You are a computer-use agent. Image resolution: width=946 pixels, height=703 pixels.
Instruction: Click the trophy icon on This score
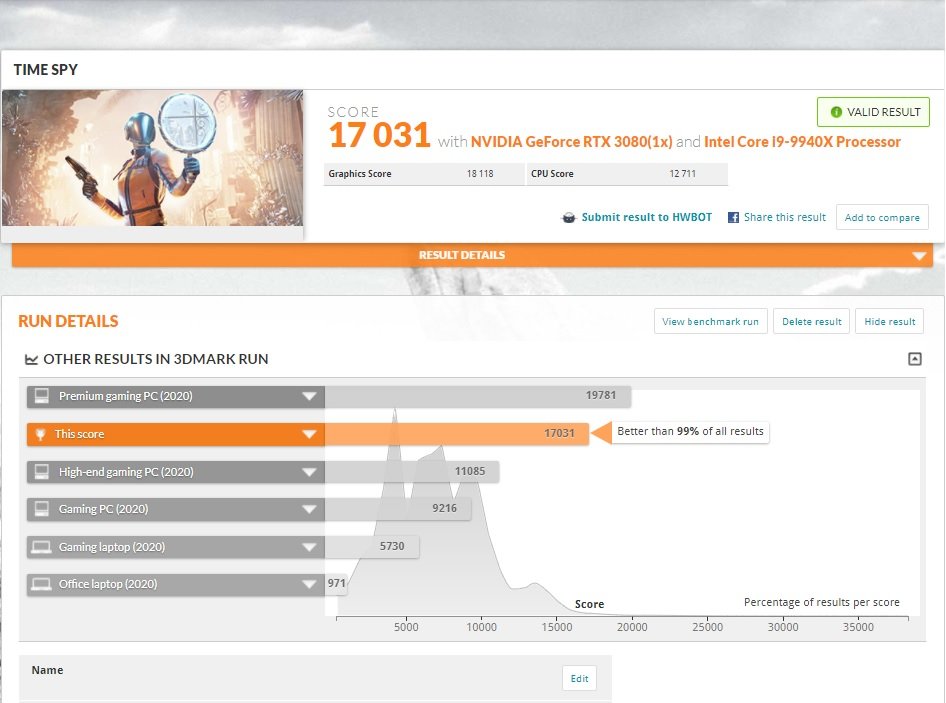pos(40,434)
